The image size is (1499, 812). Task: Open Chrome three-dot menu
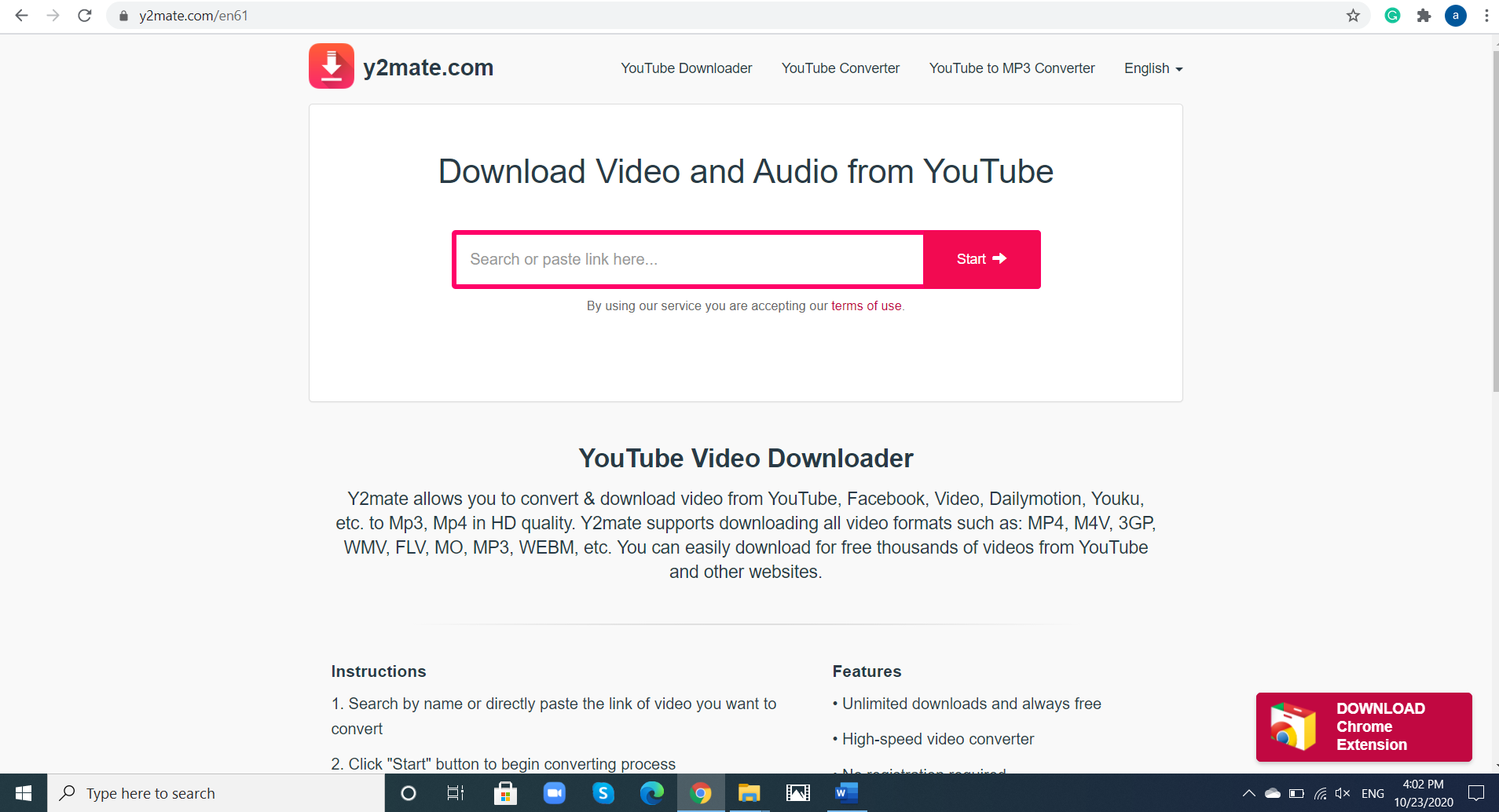coord(1486,16)
